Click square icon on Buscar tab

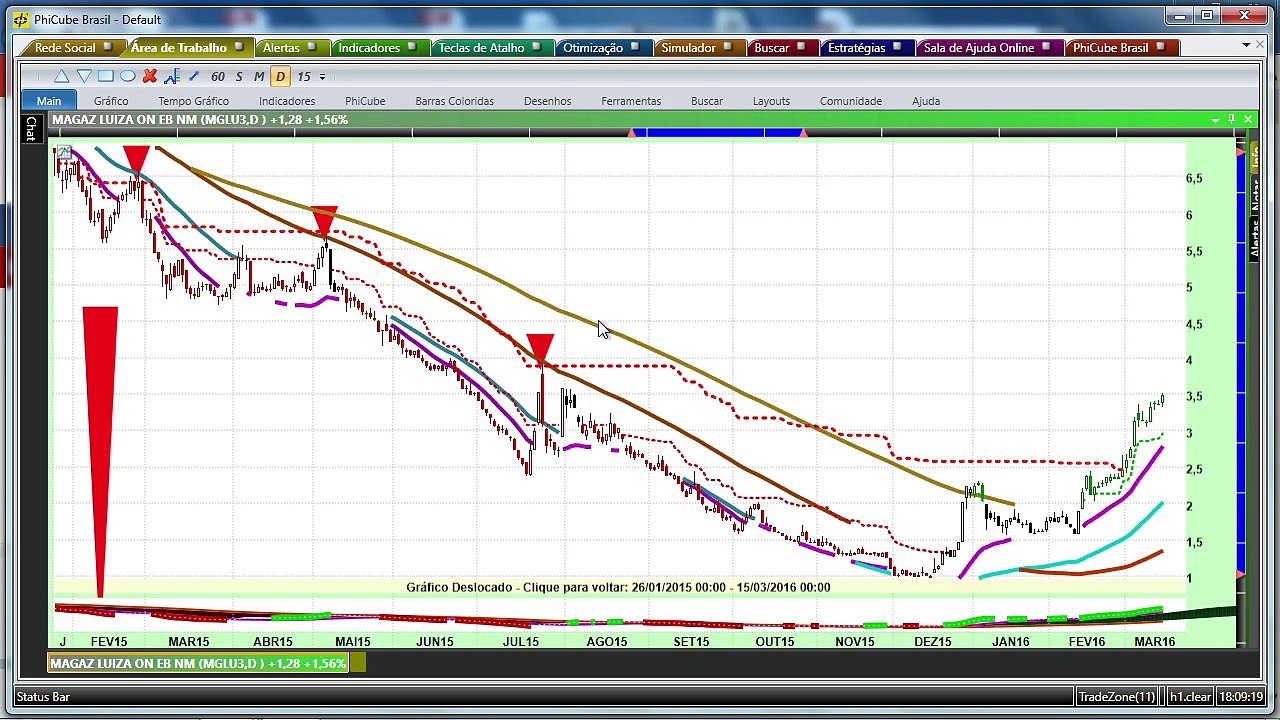click(802, 47)
